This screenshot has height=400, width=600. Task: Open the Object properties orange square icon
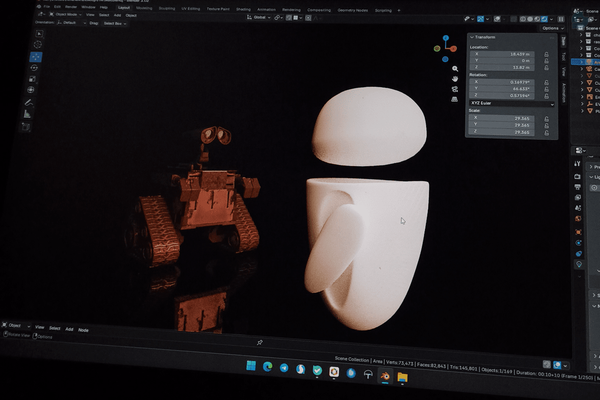coord(578,232)
